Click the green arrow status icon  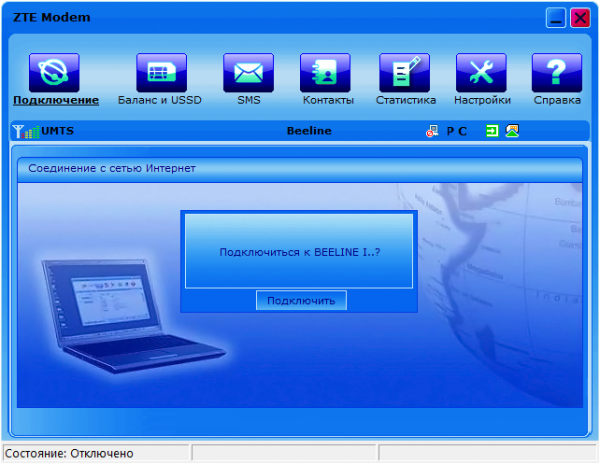click(492, 131)
